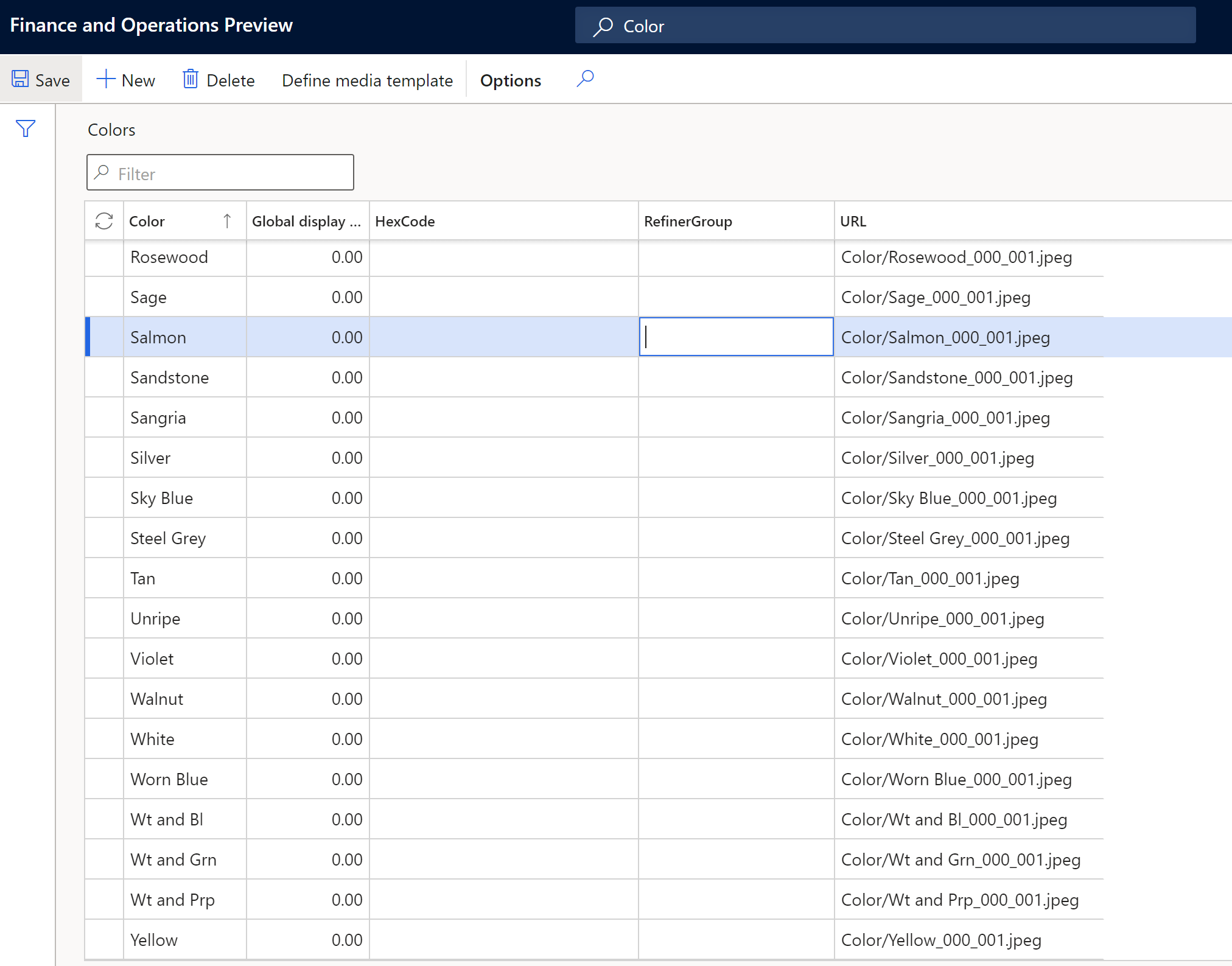This screenshot has width=1232, height=966.
Task: Click the RefinerGroup cell for Salmon row
Action: (x=736, y=337)
